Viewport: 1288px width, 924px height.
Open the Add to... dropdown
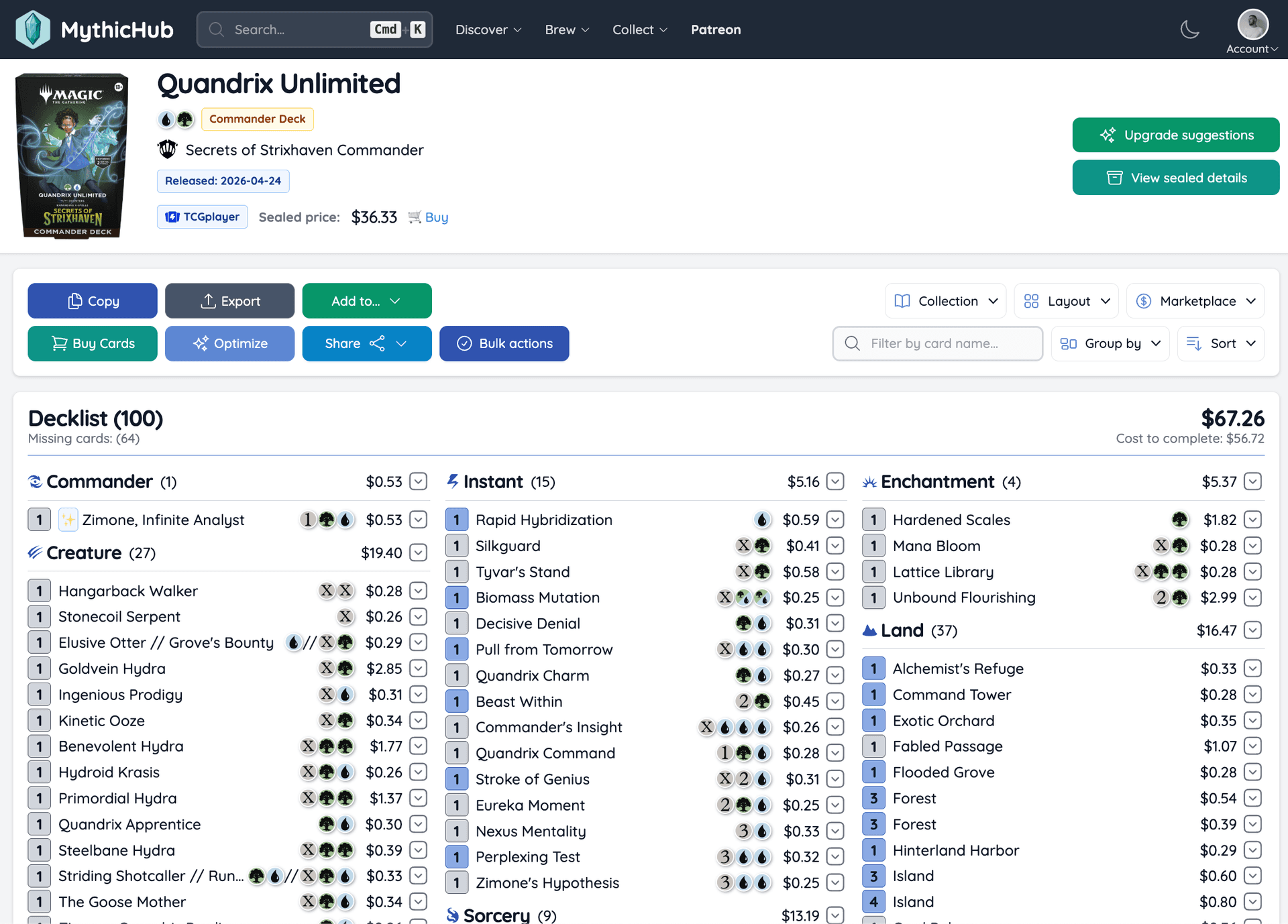[367, 301]
